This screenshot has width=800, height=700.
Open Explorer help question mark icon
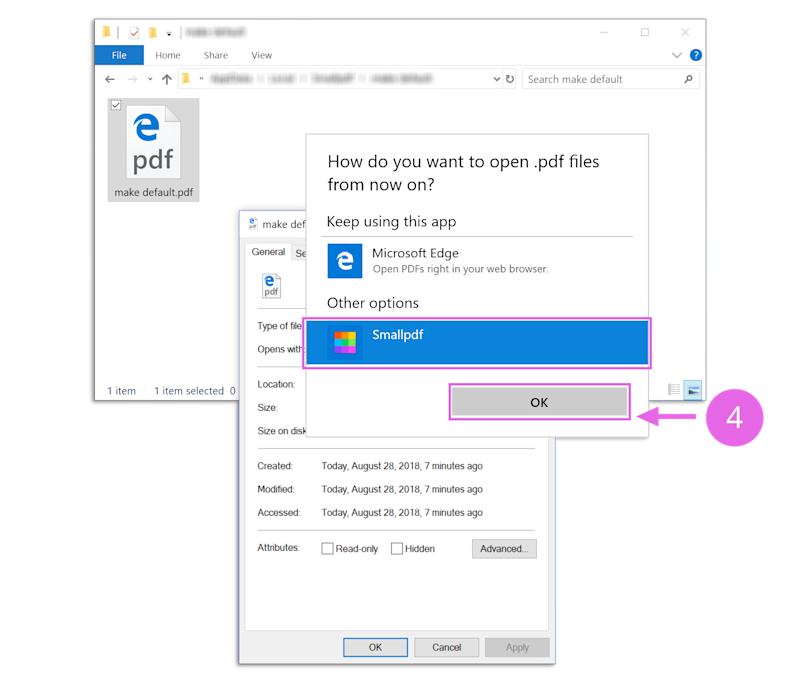pos(695,55)
